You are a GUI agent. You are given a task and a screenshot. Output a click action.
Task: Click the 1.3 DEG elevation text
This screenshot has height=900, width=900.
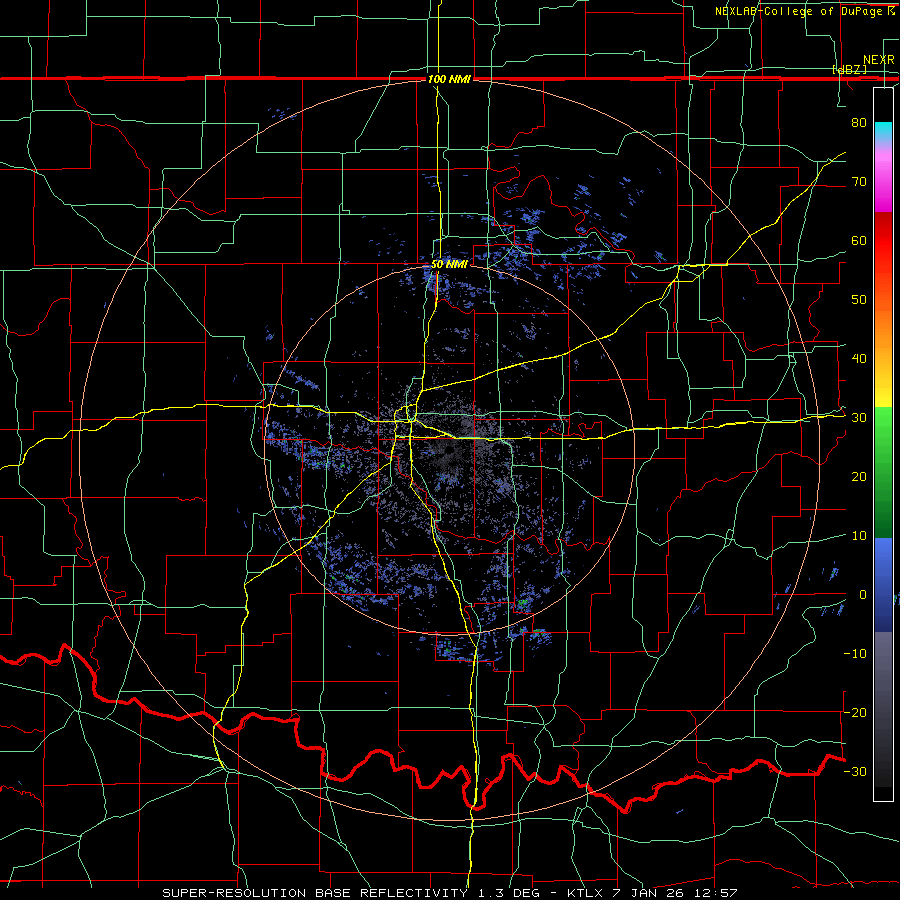click(x=510, y=893)
